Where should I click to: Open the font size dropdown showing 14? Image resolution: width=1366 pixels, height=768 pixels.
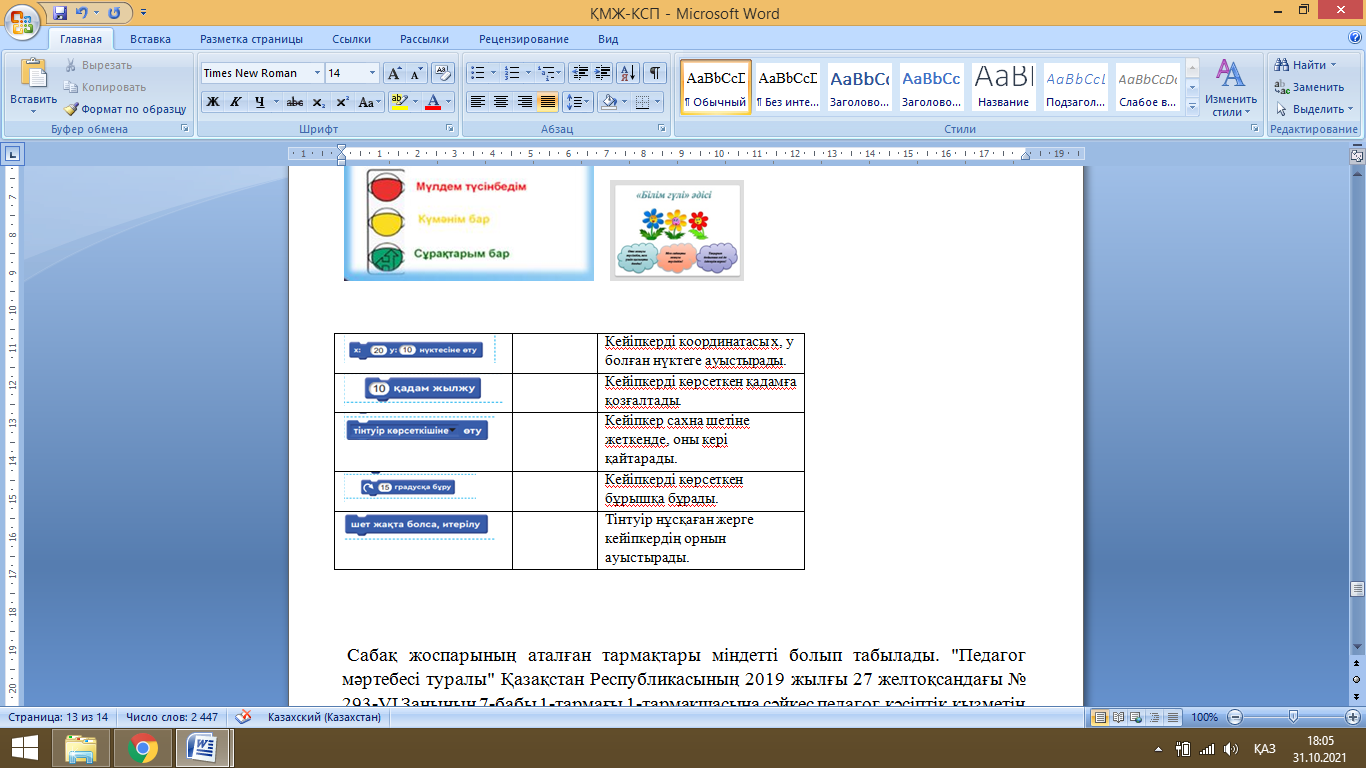pyautogui.click(x=373, y=73)
